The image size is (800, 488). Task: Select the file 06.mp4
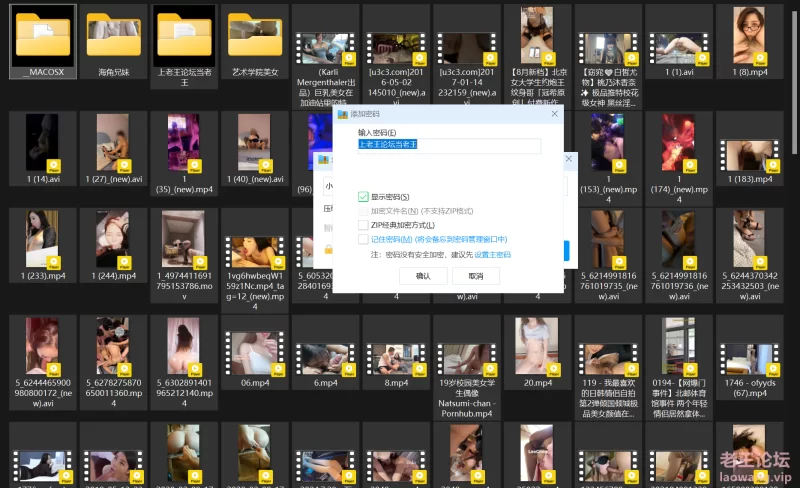(x=255, y=354)
